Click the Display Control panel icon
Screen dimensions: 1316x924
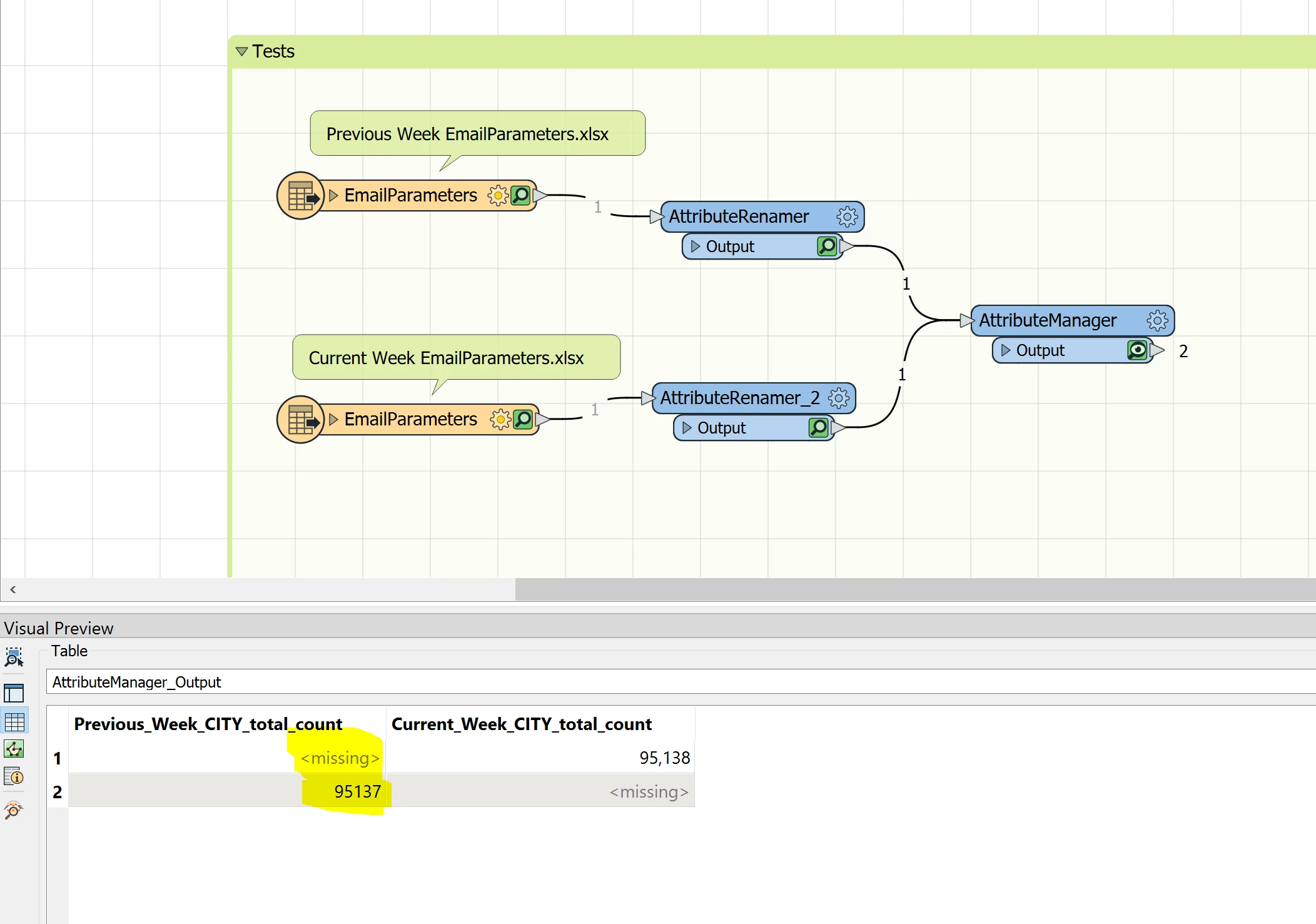14,693
